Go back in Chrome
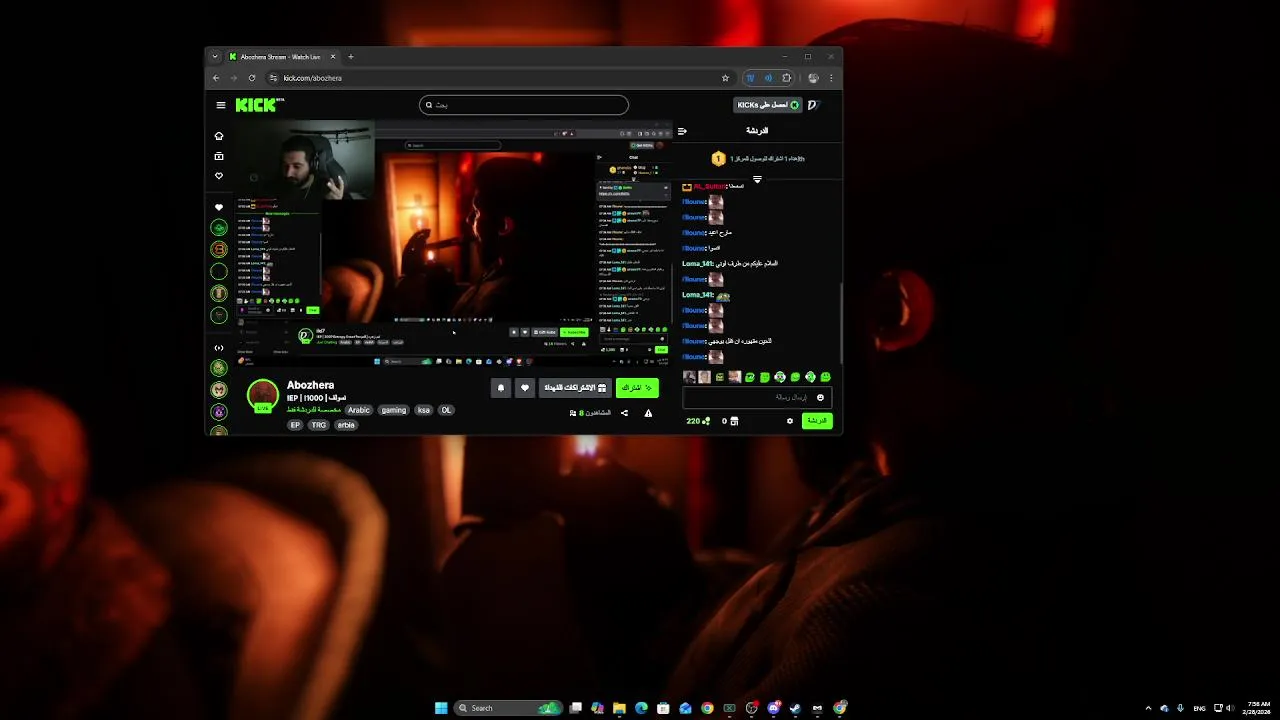Viewport: 1280px width, 720px height. point(216,78)
